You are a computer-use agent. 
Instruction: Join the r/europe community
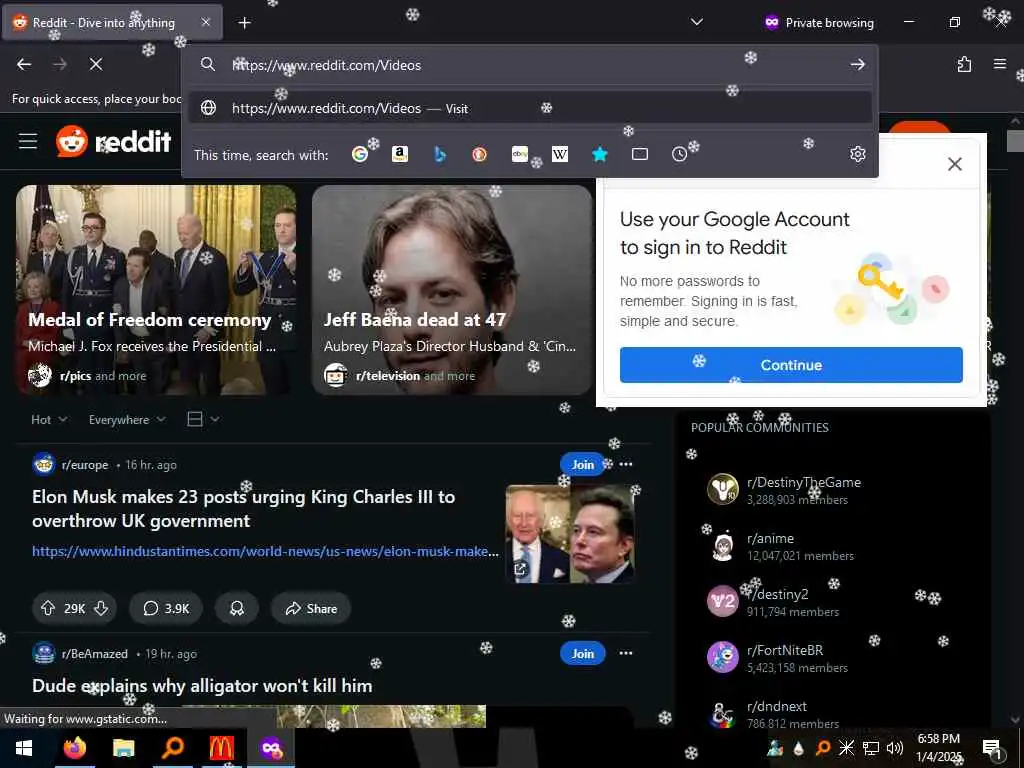tap(583, 464)
